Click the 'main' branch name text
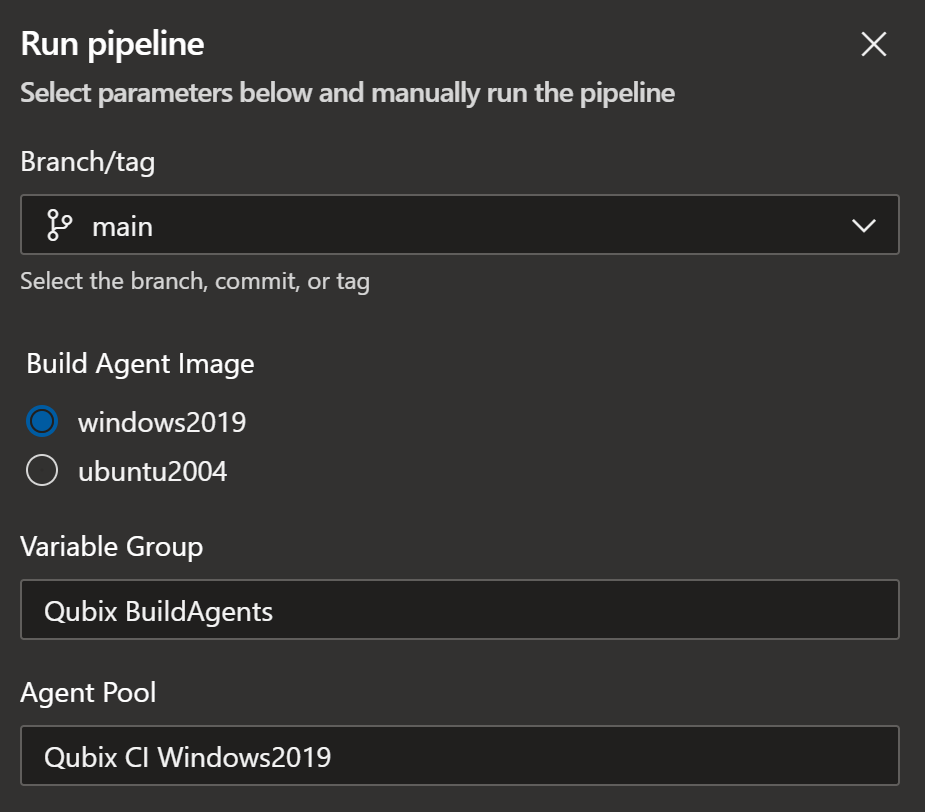 pos(122,227)
